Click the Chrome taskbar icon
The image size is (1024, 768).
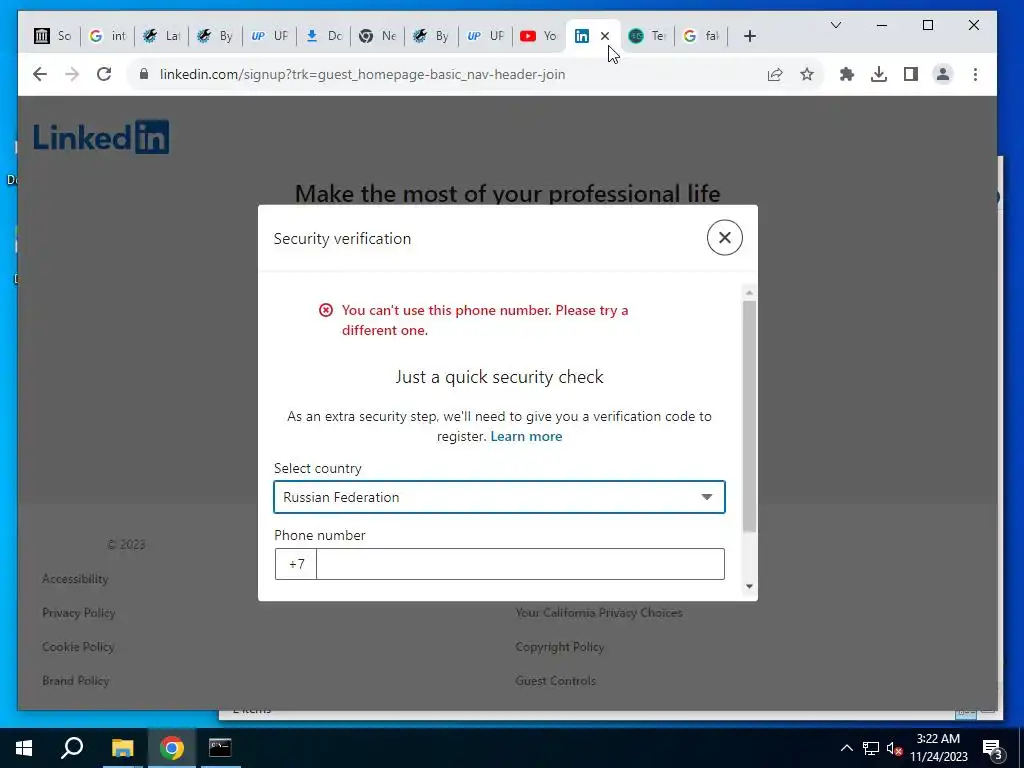172,748
